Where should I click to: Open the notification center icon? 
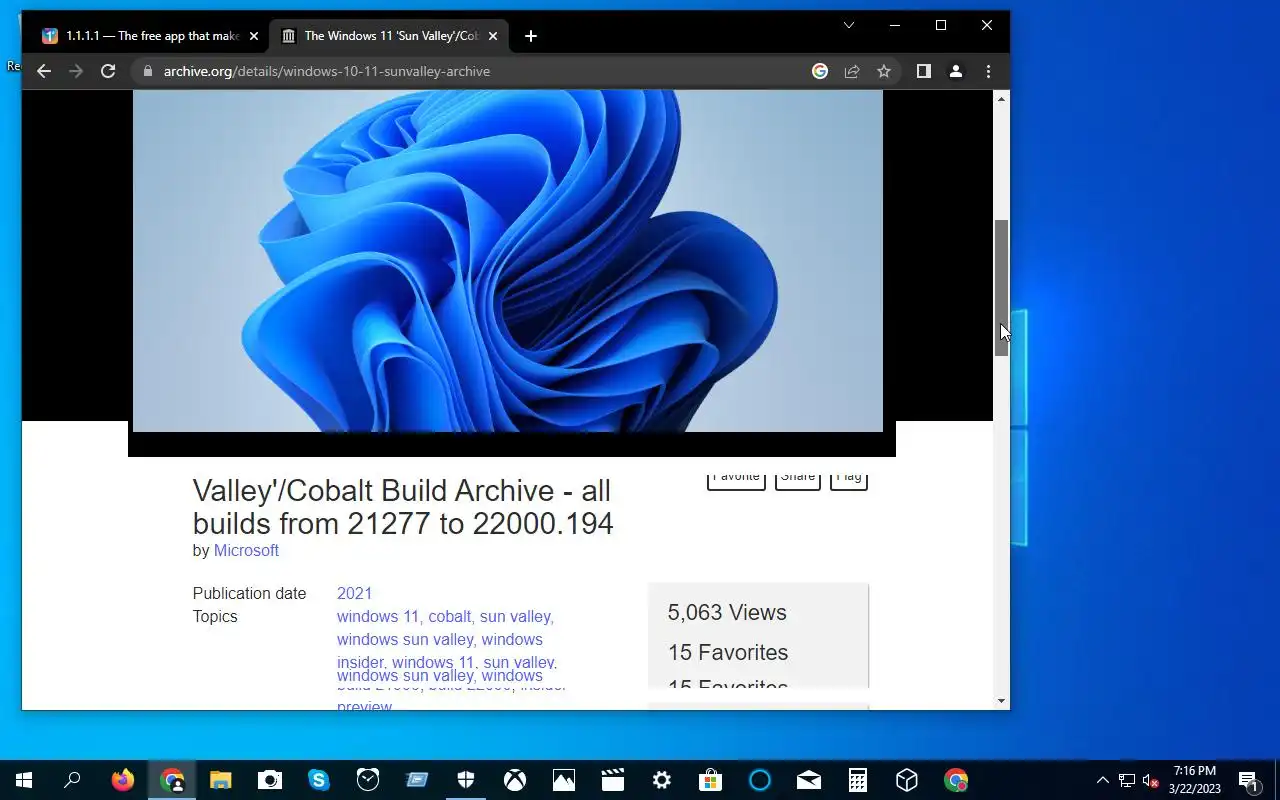[1248, 780]
